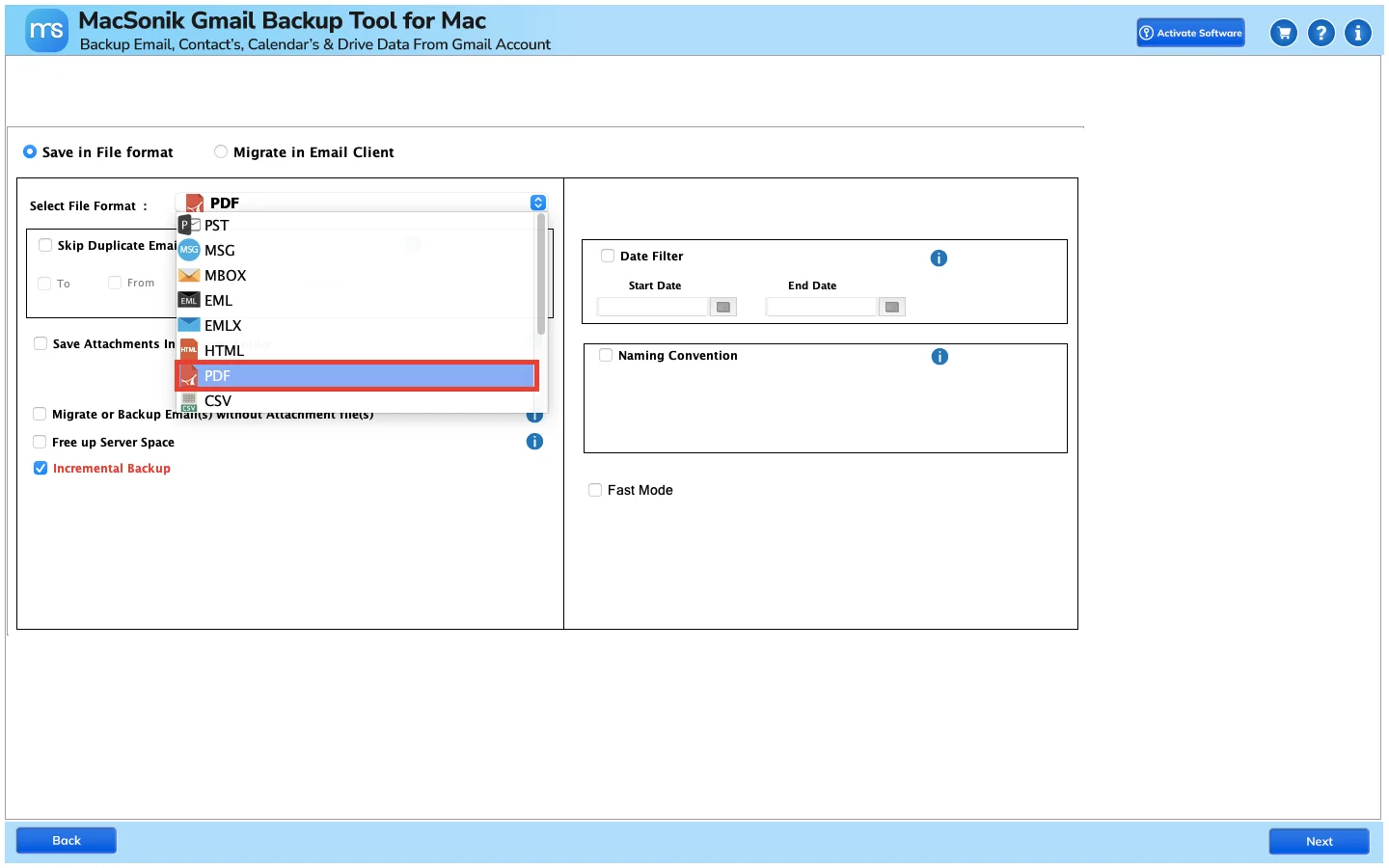Select the Migrate in Email Client radio
This screenshot has height=868, width=1389.
click(221, 151)
